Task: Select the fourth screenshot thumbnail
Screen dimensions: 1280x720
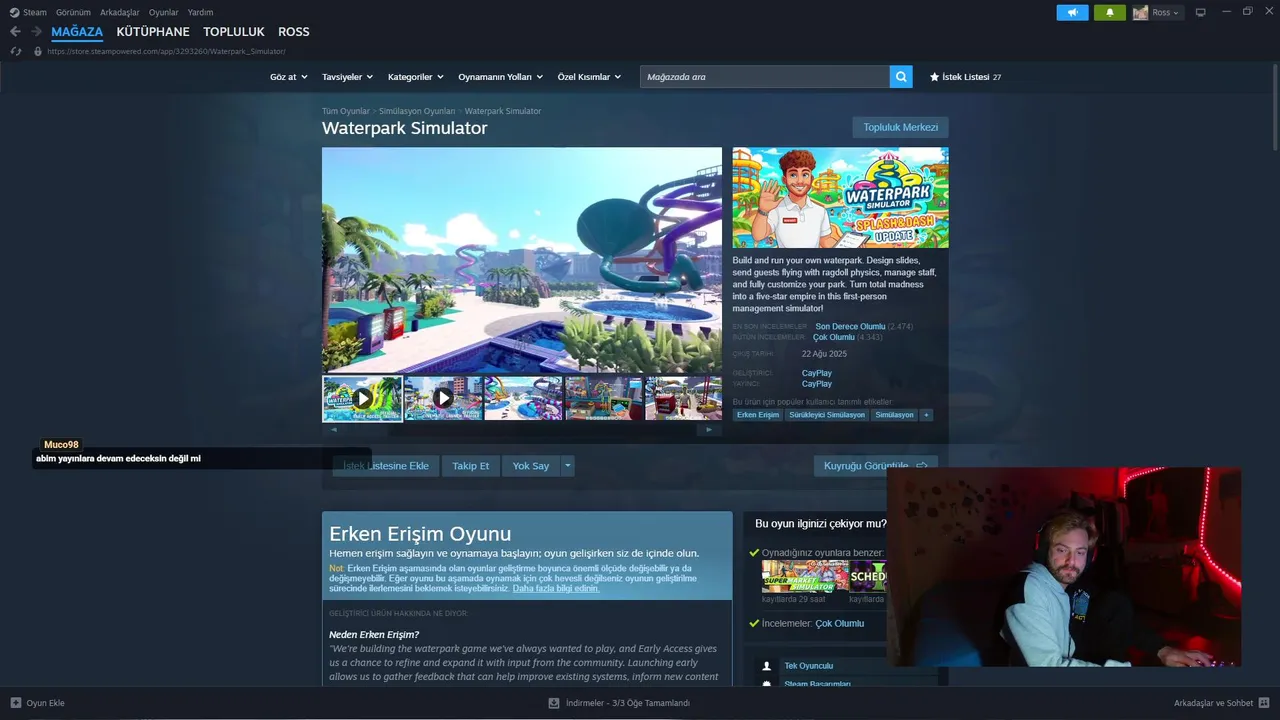Action: tap(604, 398)
